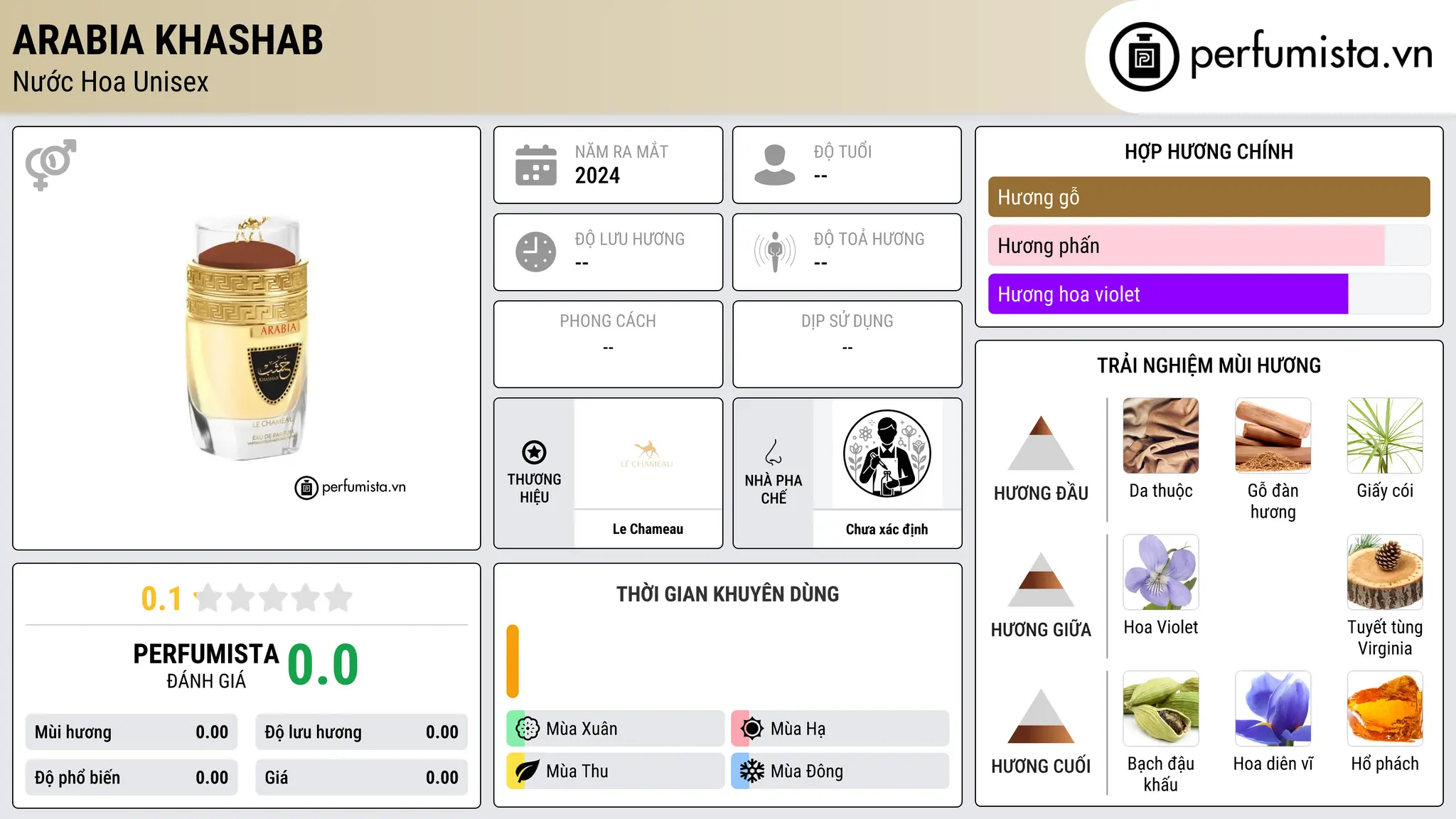
Task: Select the launch year value 2024
Action: tap(597, 176)
